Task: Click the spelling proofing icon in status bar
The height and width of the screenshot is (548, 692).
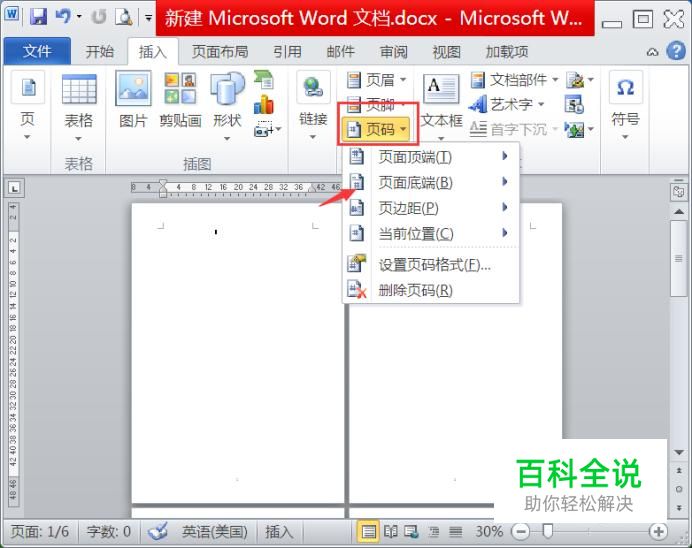Action: [x=158, y=531]
